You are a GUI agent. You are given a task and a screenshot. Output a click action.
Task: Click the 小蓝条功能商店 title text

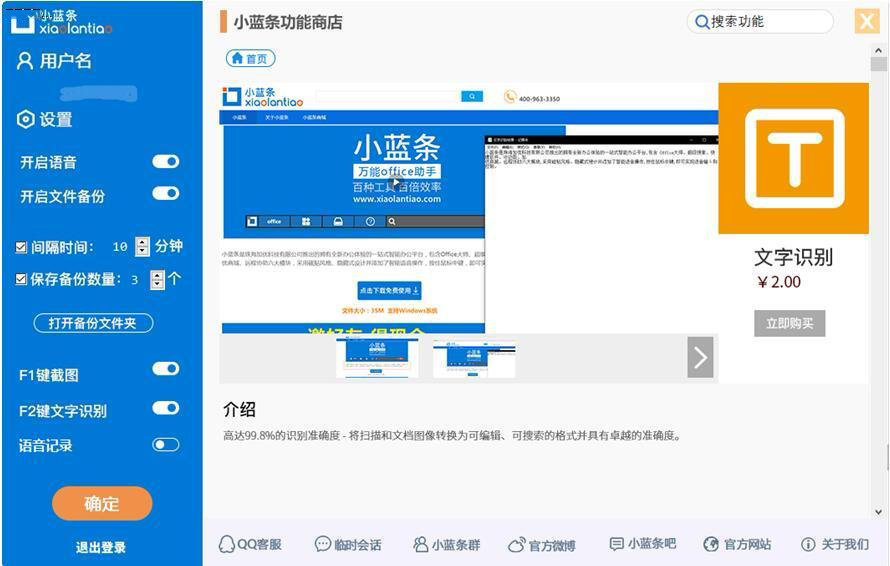point(288,22)
